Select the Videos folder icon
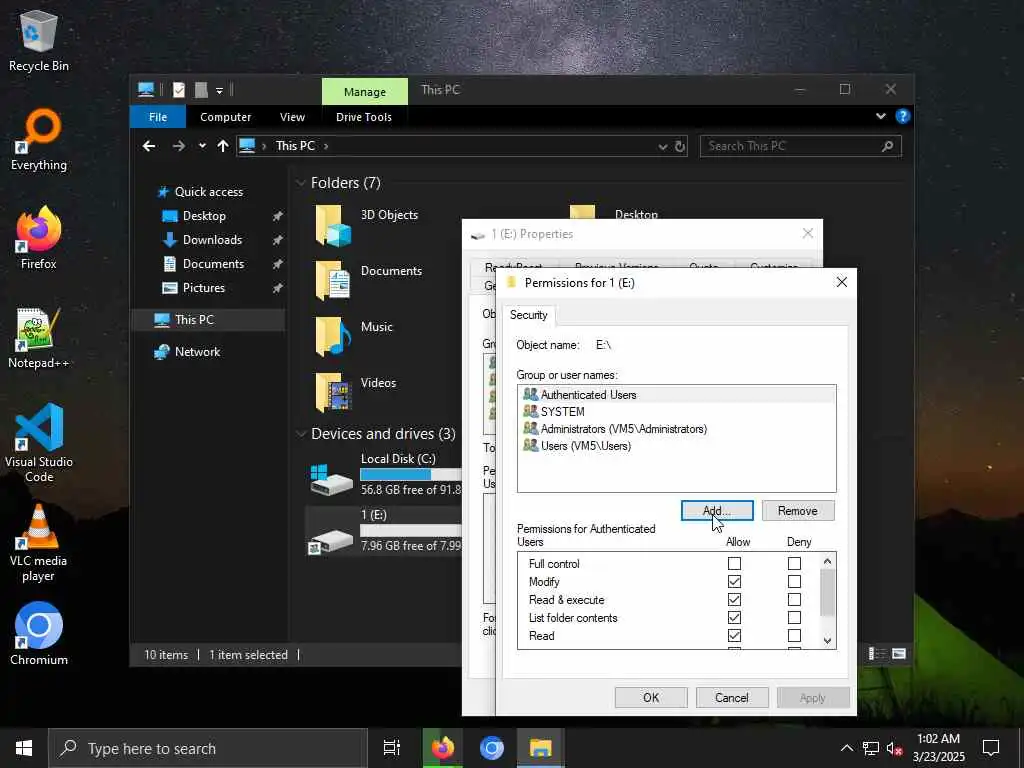 (333, 392)
